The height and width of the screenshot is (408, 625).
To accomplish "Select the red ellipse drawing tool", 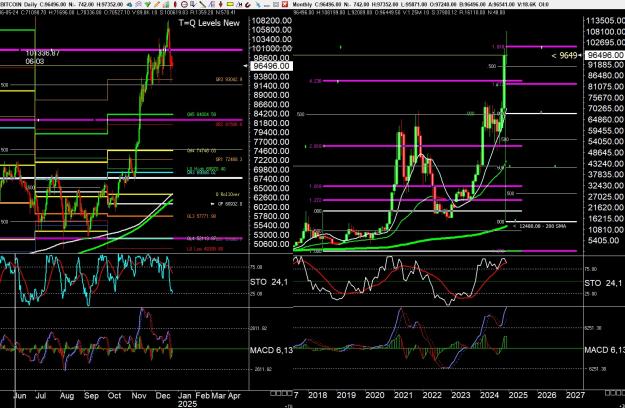I will pos(175,4).
